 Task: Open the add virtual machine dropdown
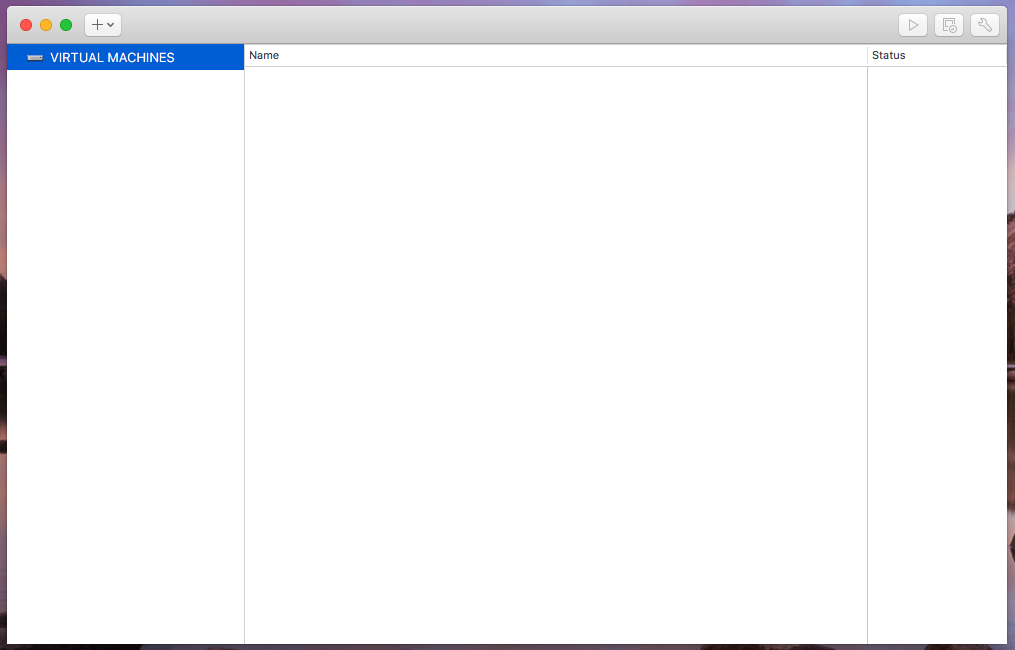[103, 25]
